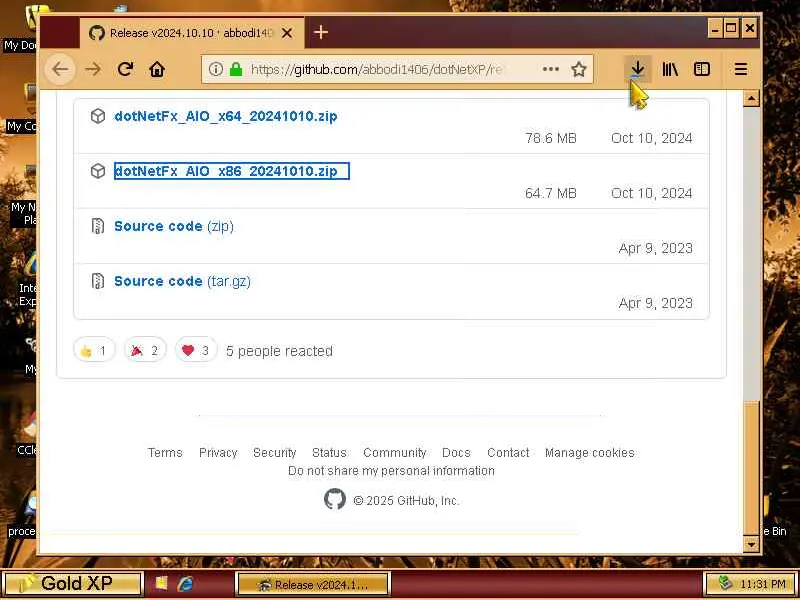Open the Contact footer link
Image resolution: width=800 pixels, height=600 pixels.
[x=508, y=453]
